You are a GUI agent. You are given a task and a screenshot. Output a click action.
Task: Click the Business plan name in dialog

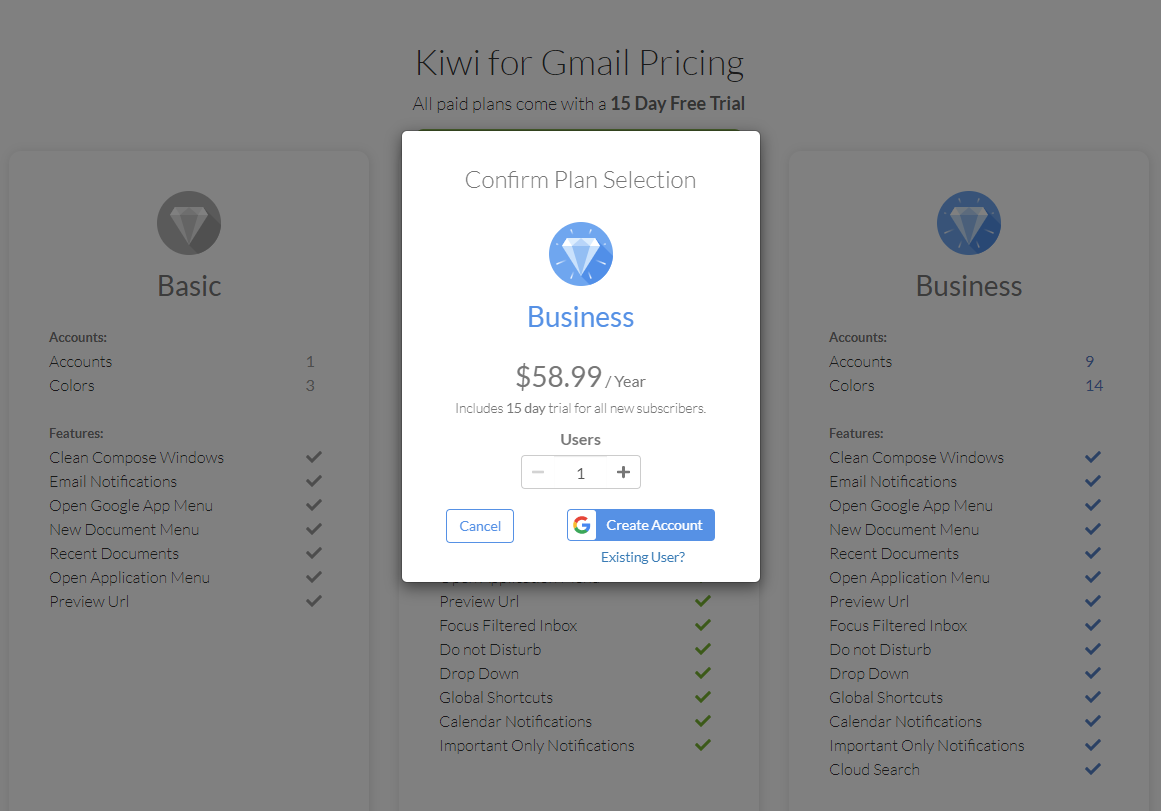580,317
